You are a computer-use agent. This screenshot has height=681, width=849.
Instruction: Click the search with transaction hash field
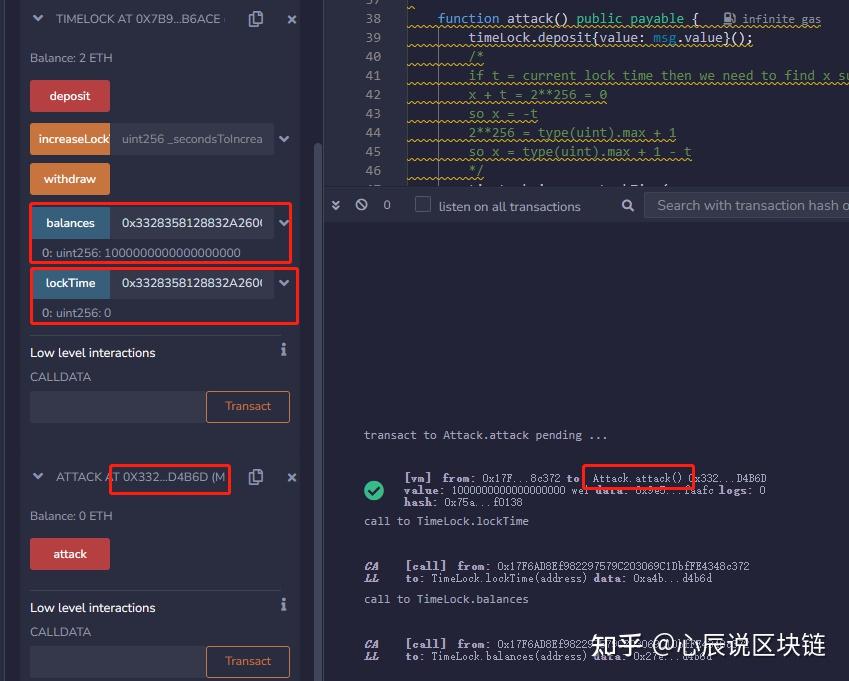[745, 205]
